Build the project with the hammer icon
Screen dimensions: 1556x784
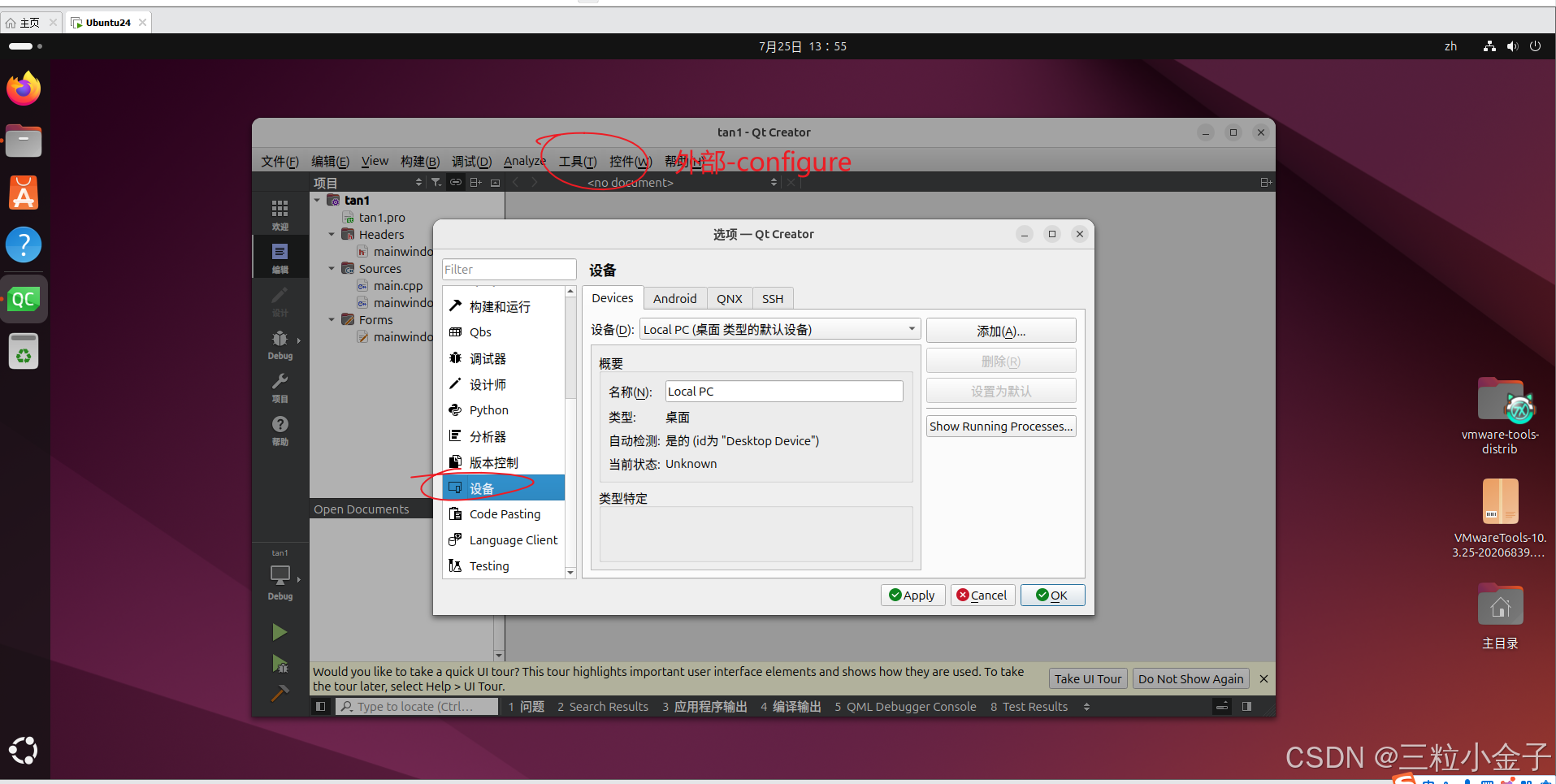point(280,693)
